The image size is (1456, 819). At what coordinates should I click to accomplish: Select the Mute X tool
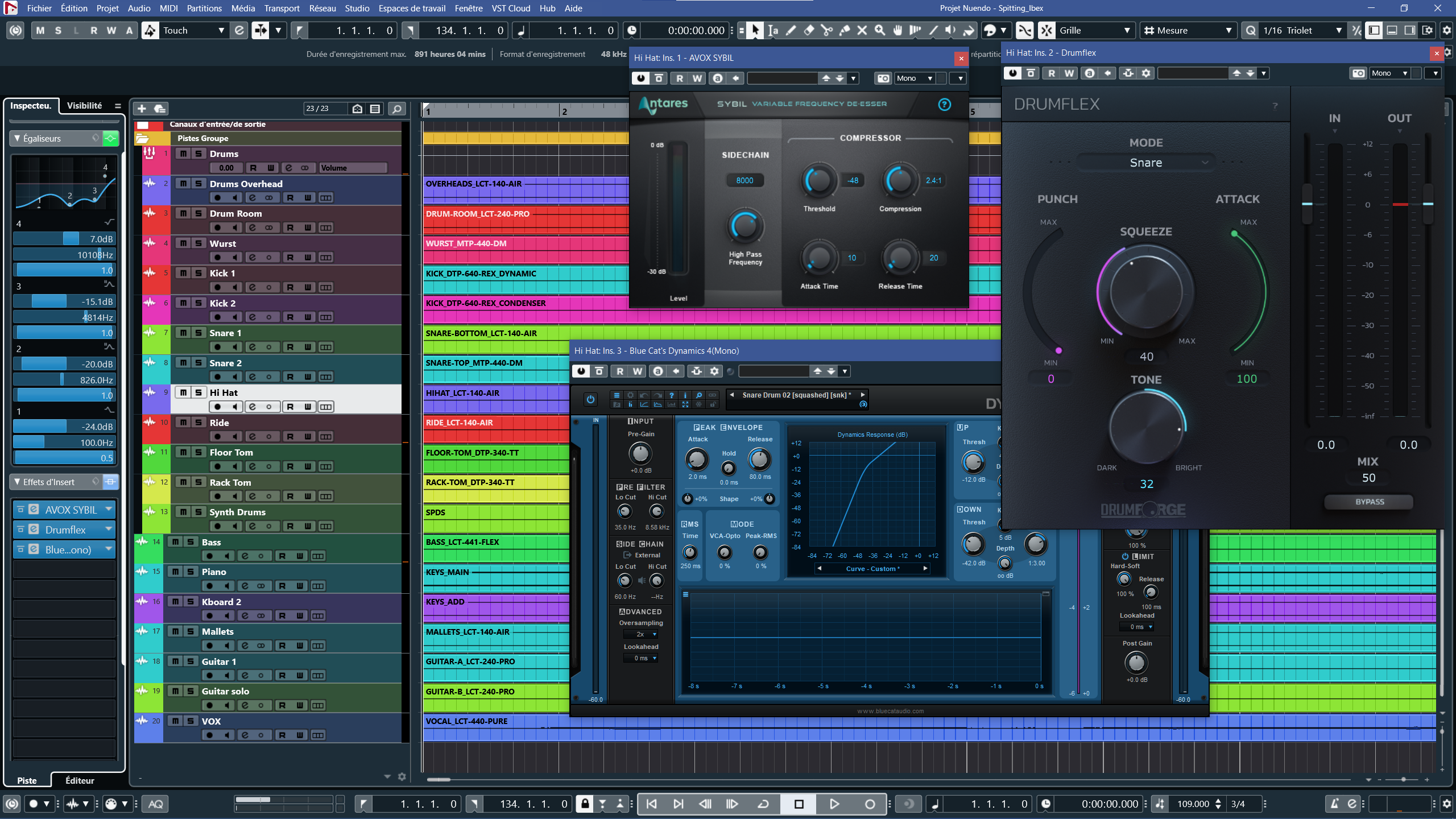click(x=862, y=31)
